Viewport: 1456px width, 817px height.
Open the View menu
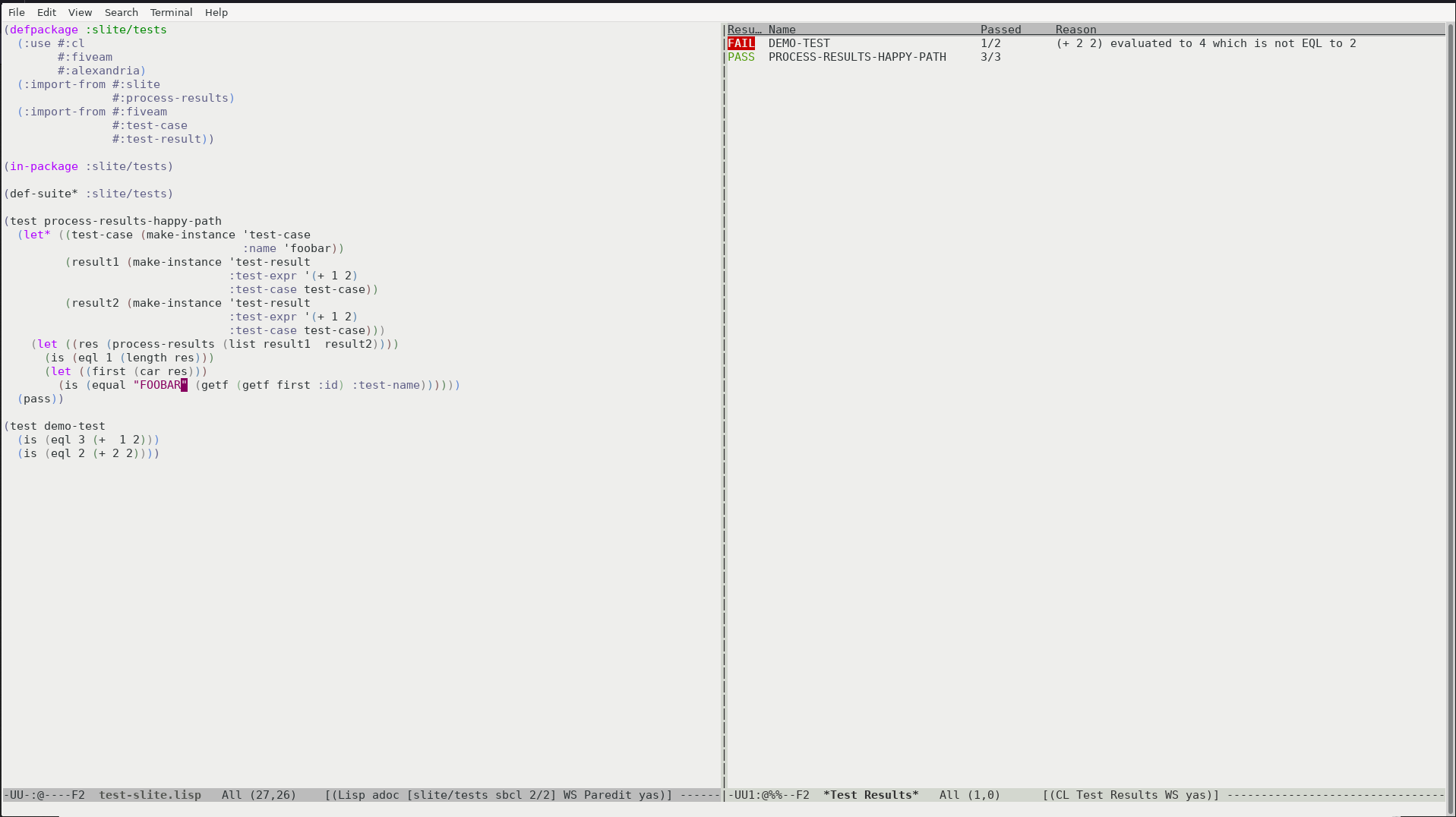(80, 12)
